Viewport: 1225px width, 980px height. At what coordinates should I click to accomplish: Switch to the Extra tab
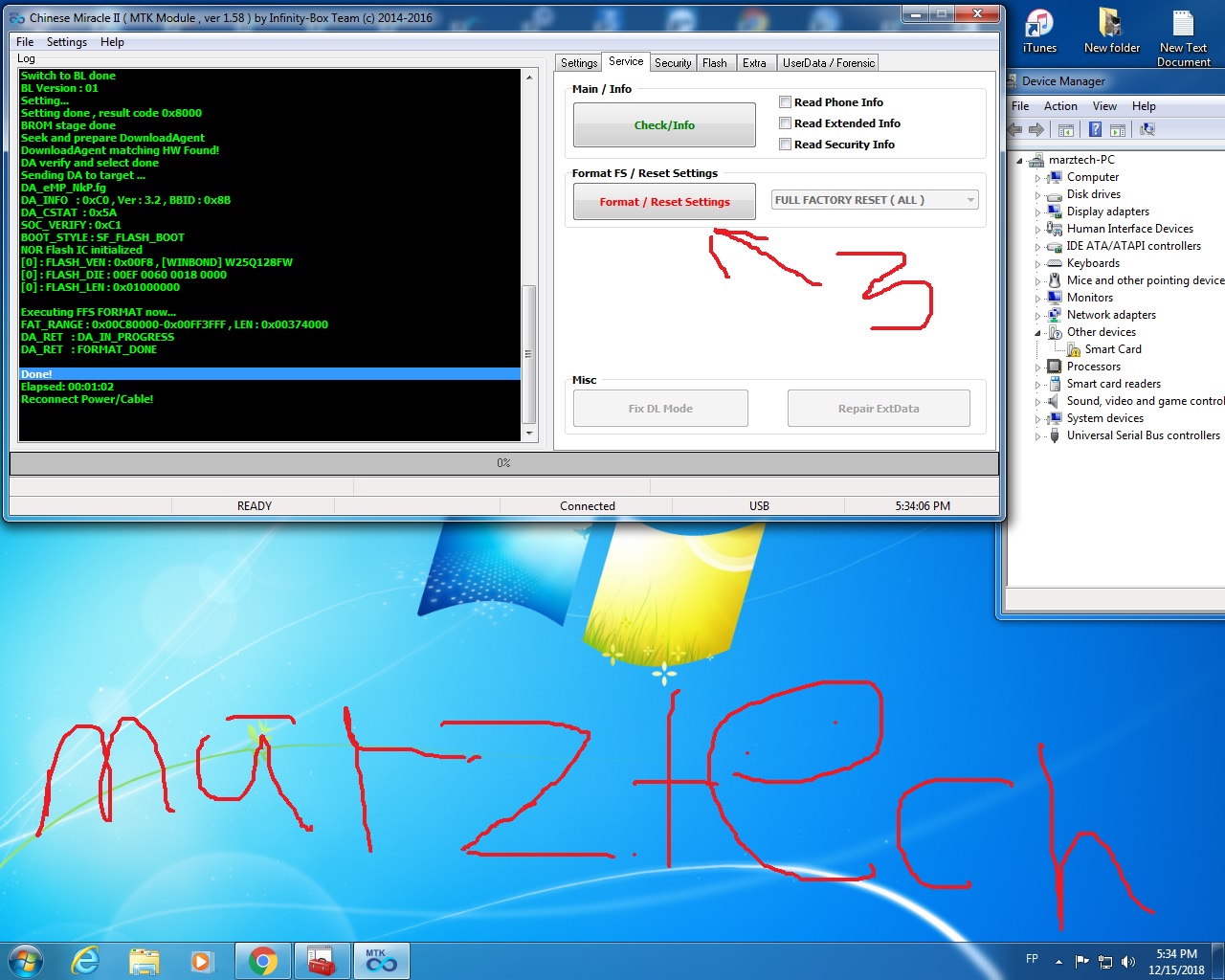754,63
